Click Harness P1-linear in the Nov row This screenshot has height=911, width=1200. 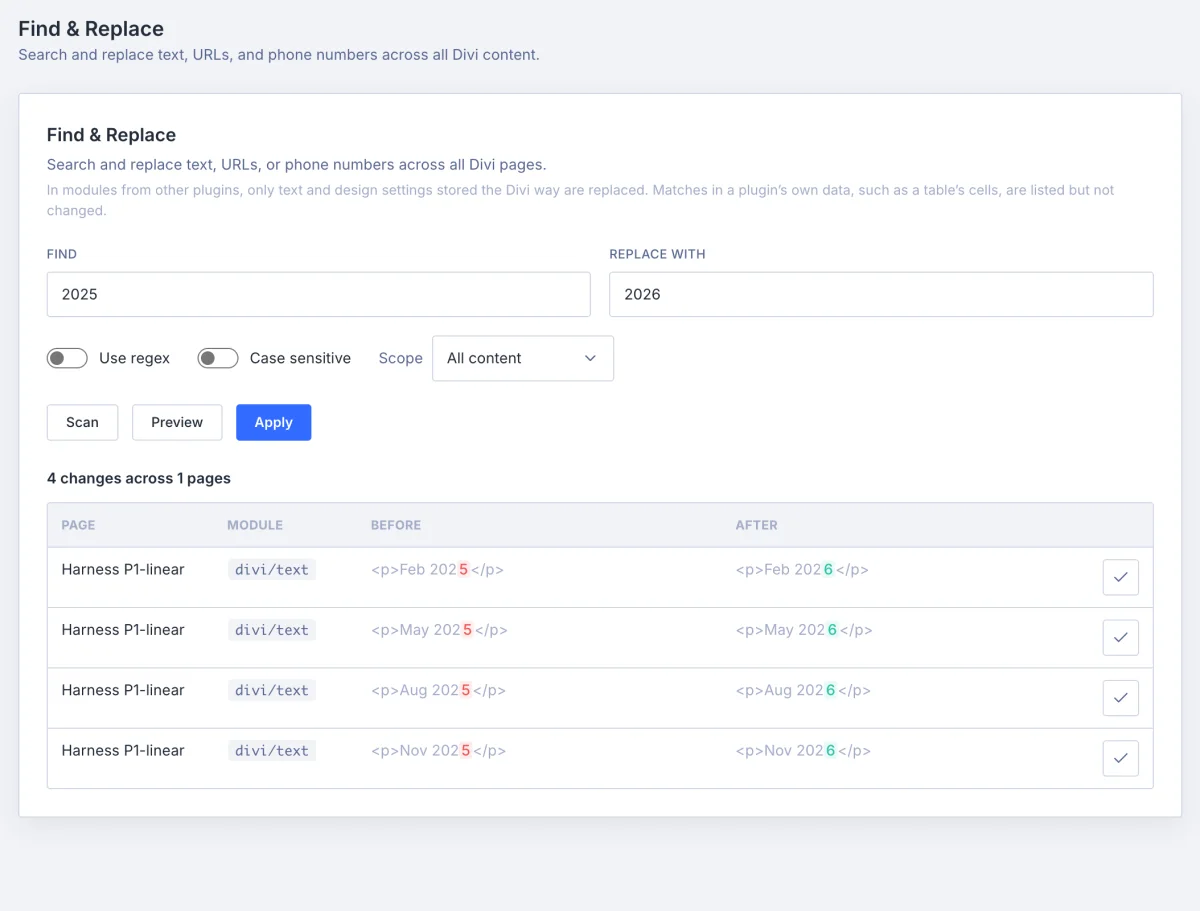click(x=123, y=750)
